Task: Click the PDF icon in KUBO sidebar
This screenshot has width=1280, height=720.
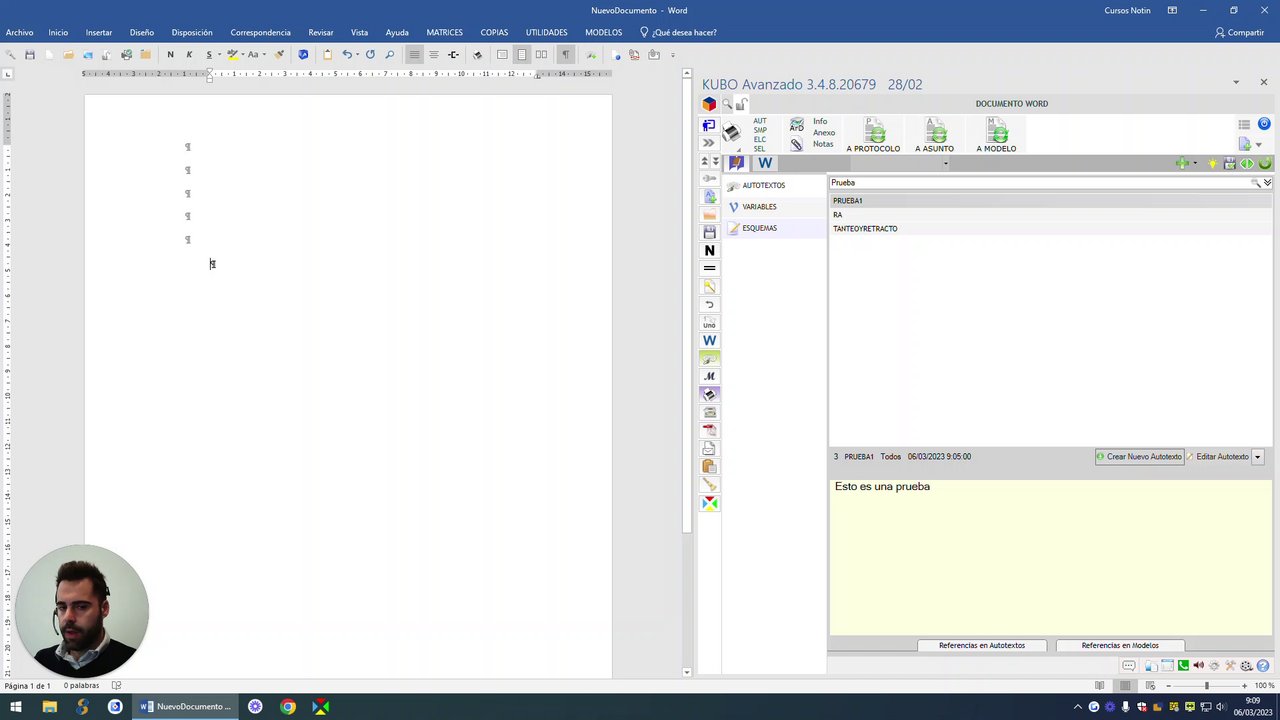Action: [709, 431]
